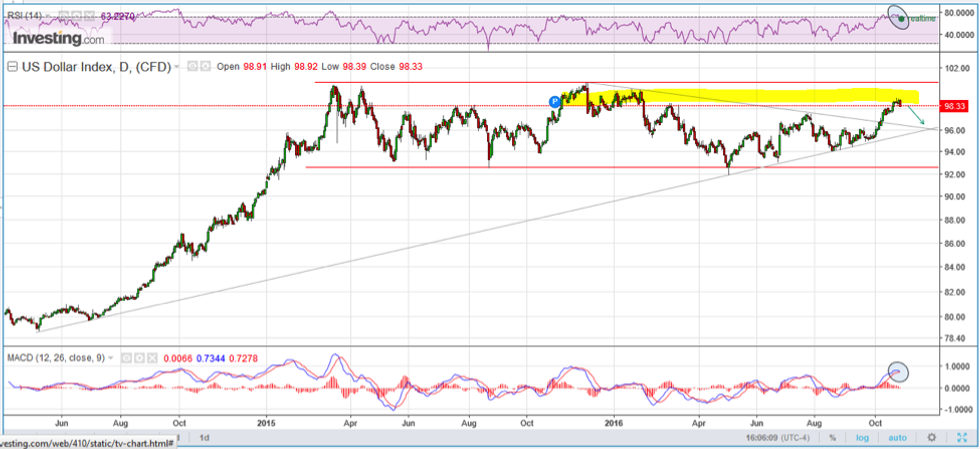
Task: Select the yellow highlighted resistance zone
Action: (x=760, y=96)
